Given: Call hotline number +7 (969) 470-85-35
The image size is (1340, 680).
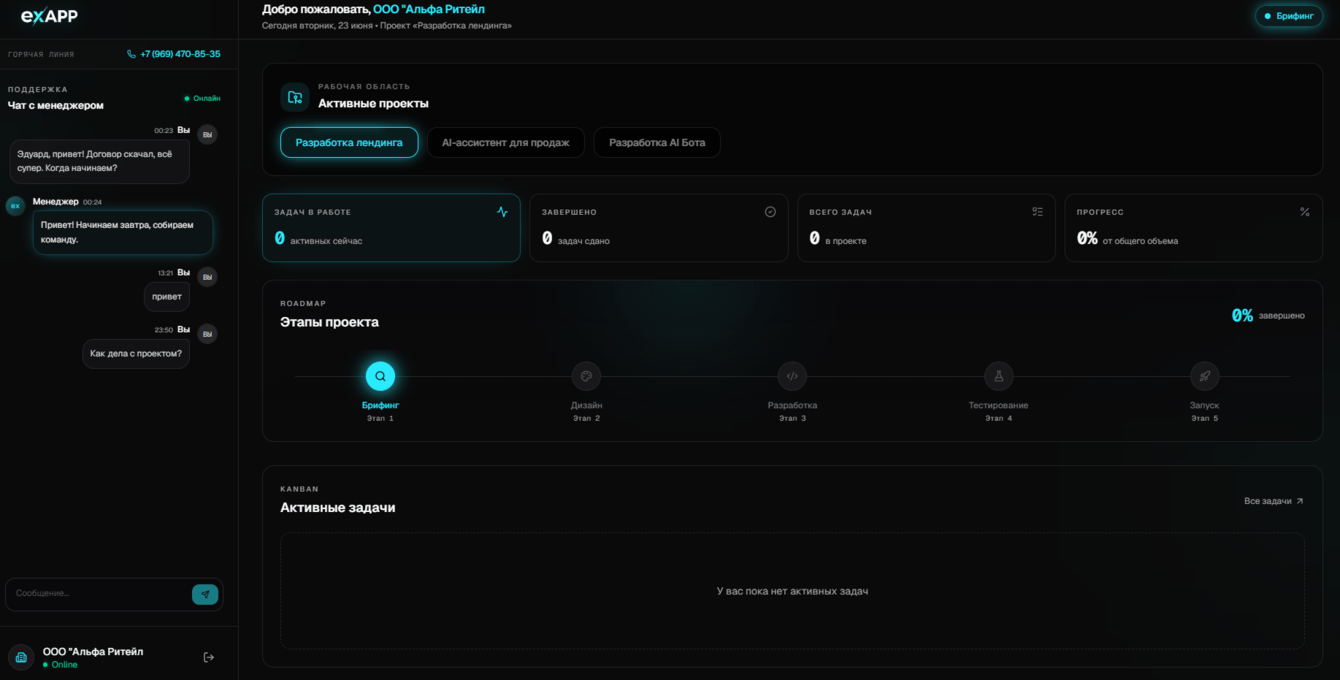Looking at the screenshot, I should pos(180,54).
